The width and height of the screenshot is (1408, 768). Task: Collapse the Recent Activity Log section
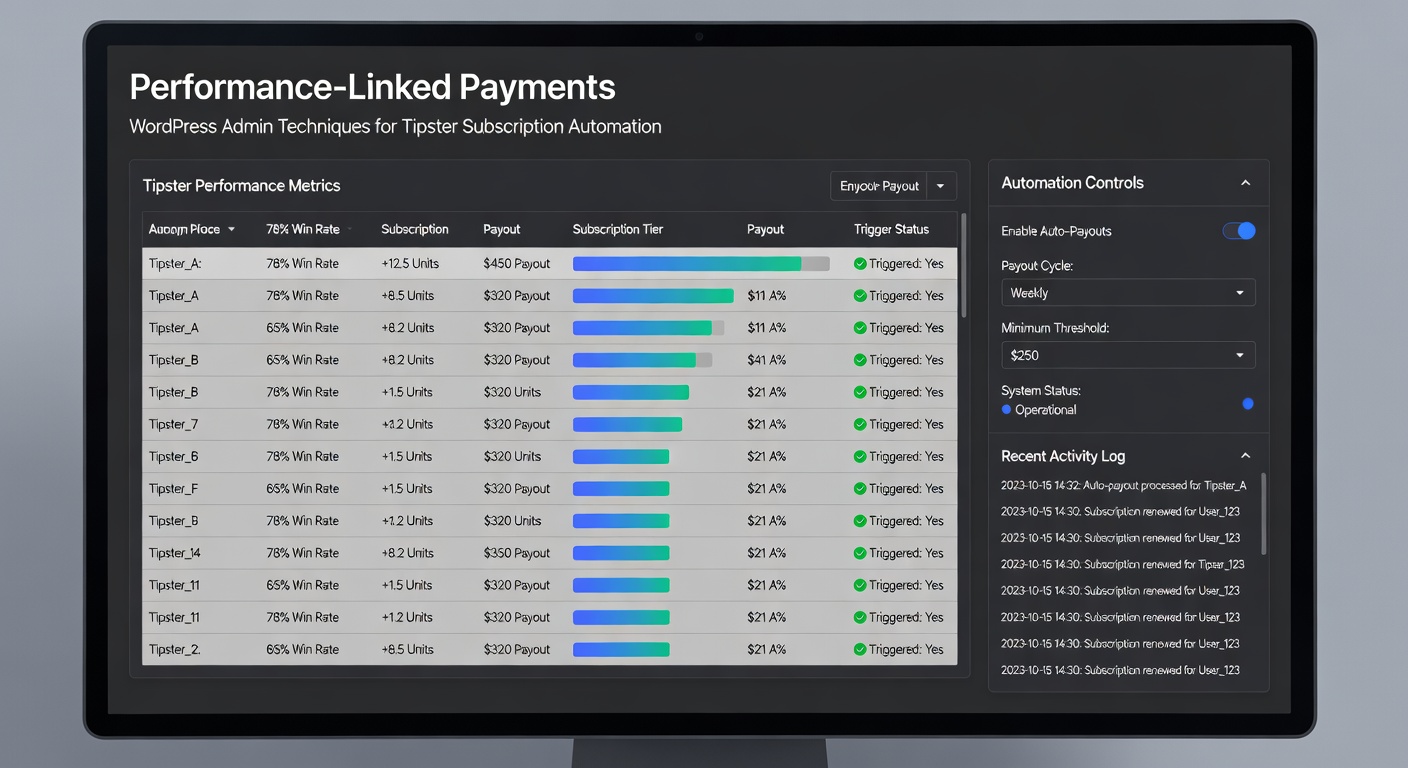[x=1246, y=455]
